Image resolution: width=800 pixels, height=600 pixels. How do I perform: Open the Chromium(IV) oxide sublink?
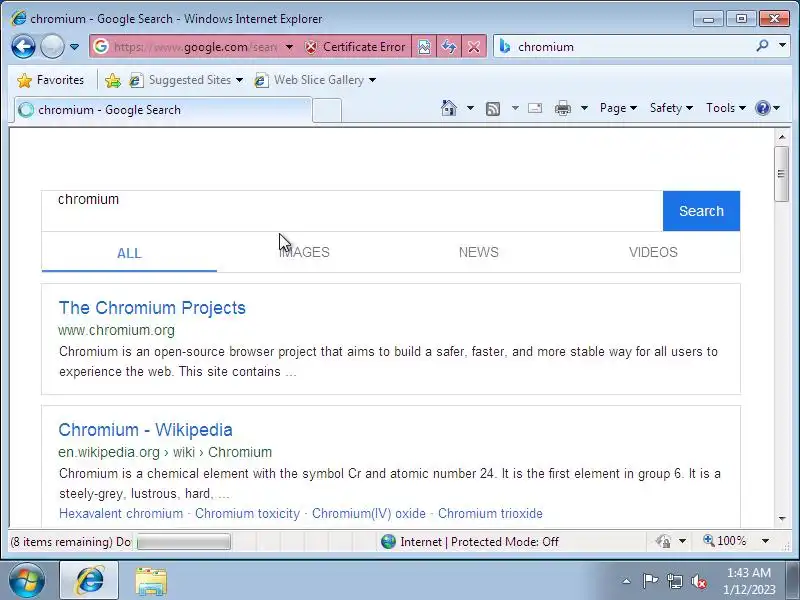[369, 514]
